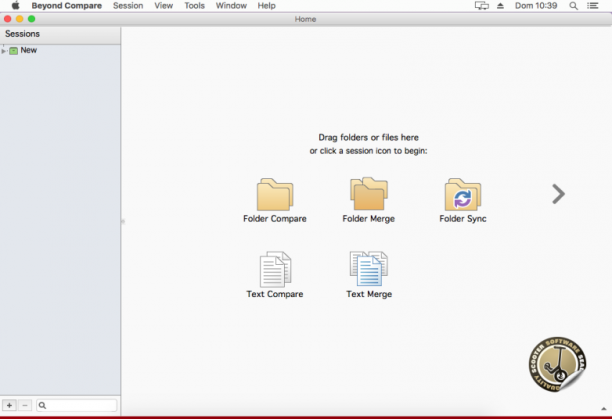The image size is (612, 419).
Task: Open the Session menu
Action: coord(128,6)
